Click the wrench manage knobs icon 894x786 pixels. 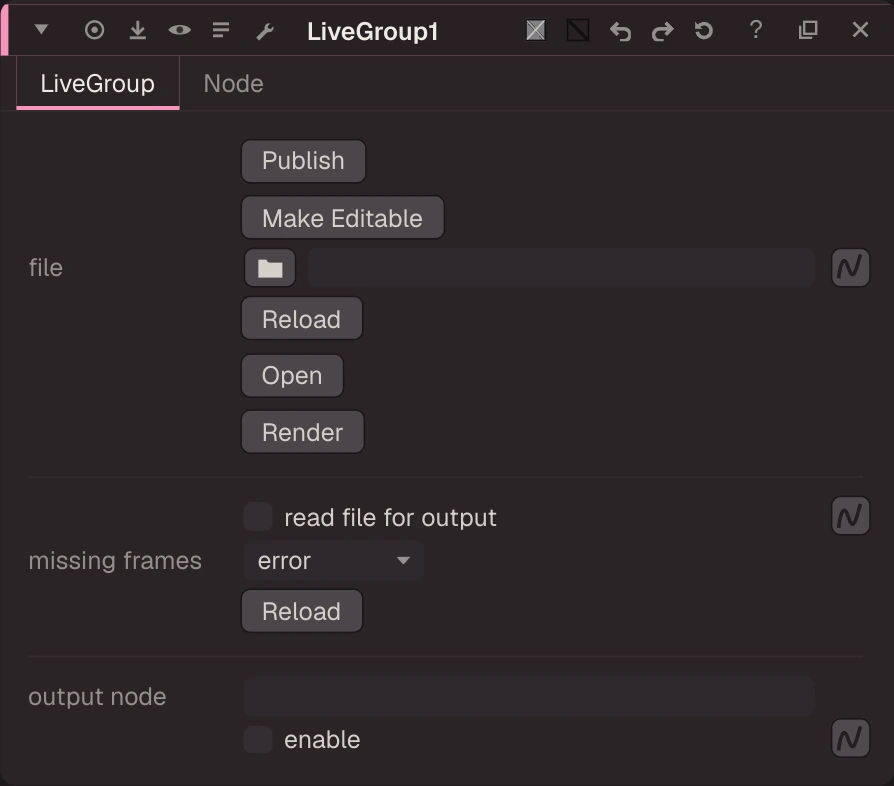(265, 31)
